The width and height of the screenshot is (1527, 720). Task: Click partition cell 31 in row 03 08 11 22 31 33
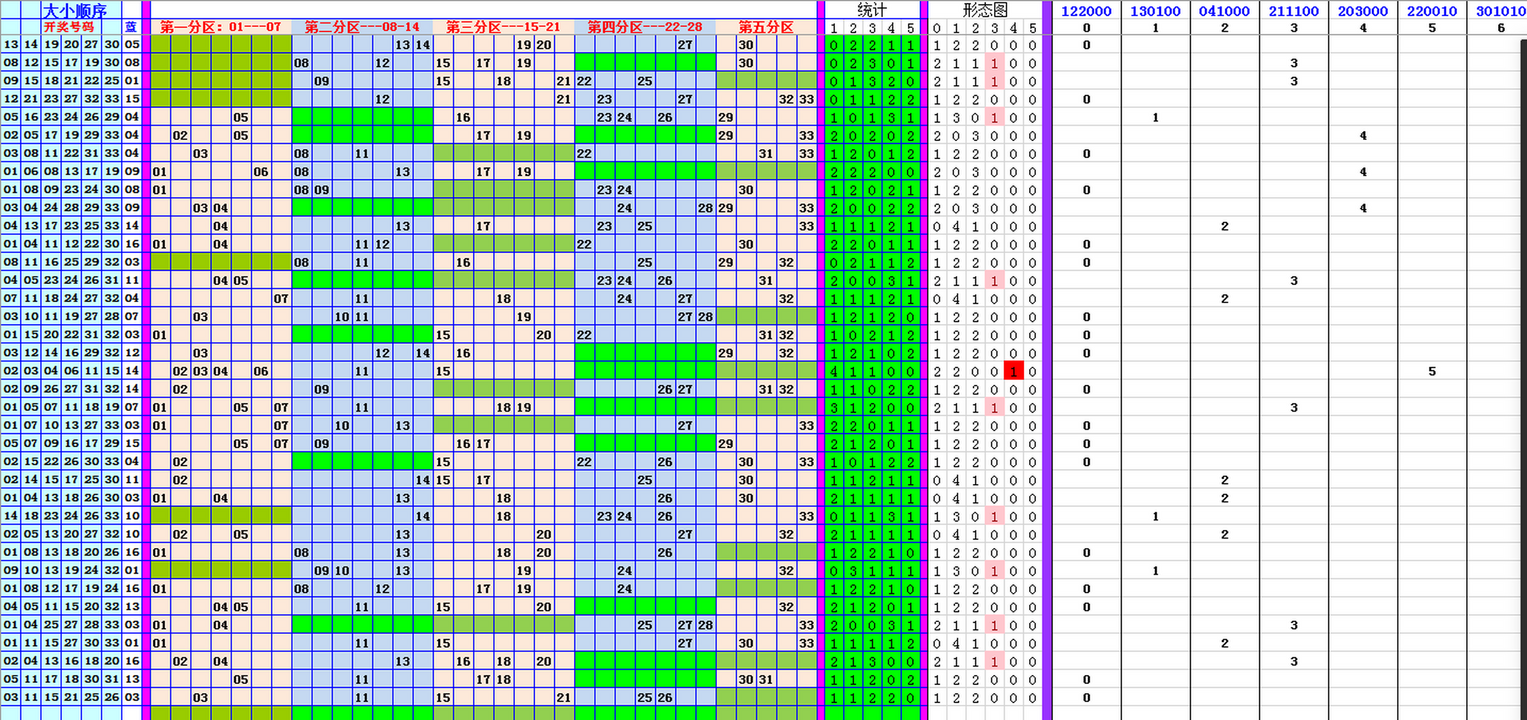(x=766, y=154)
